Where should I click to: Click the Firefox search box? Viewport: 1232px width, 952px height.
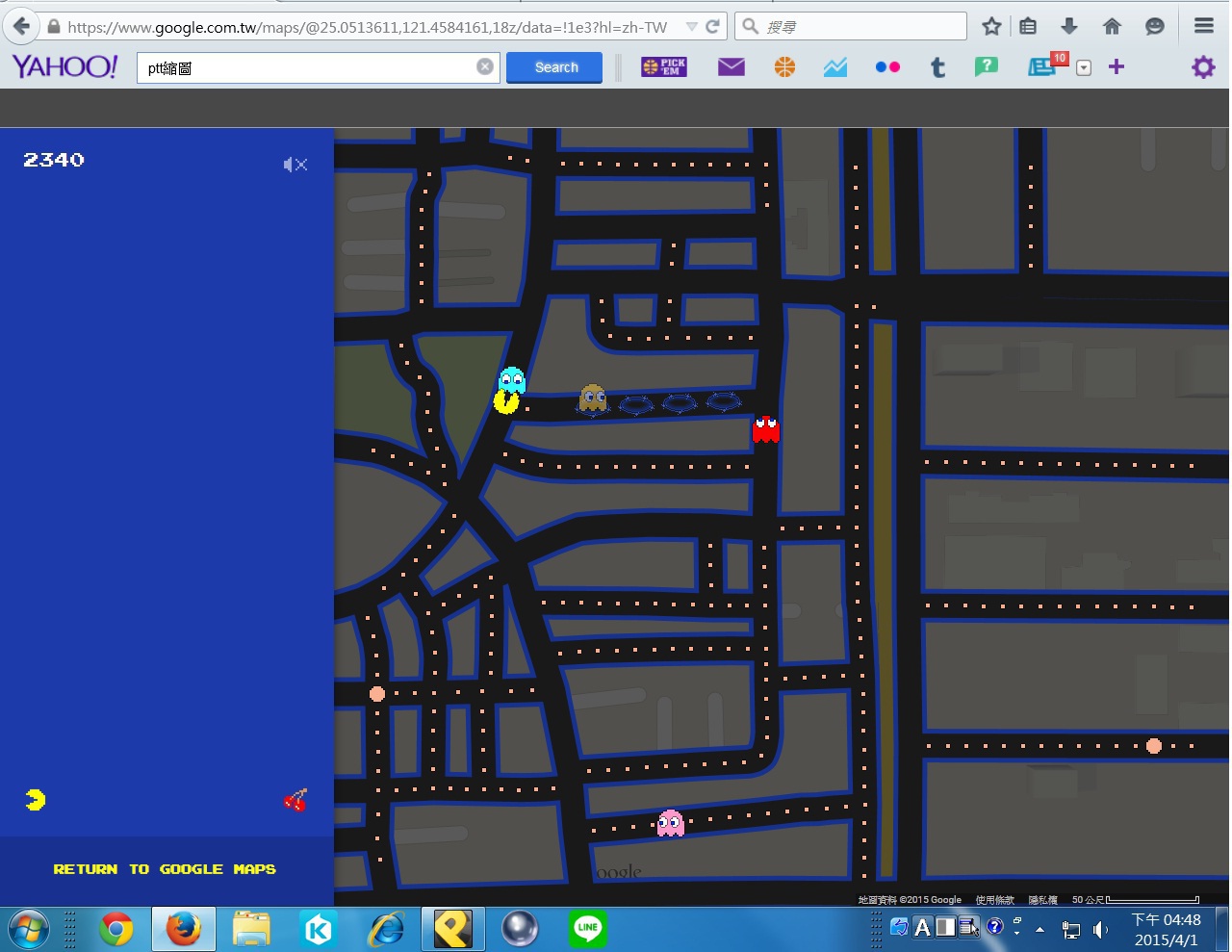pos(851,27)
